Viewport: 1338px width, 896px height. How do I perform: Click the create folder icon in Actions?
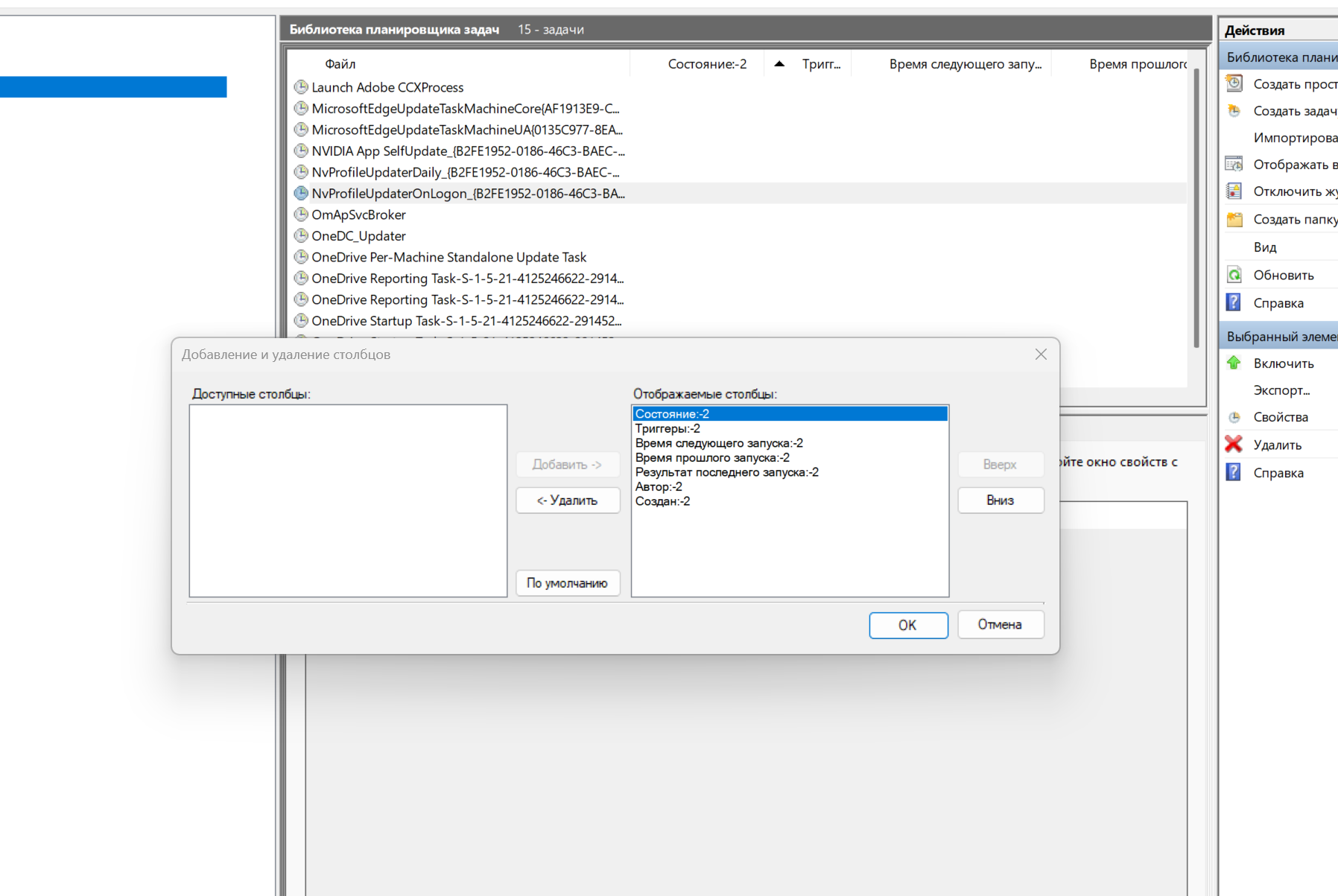1234,219
